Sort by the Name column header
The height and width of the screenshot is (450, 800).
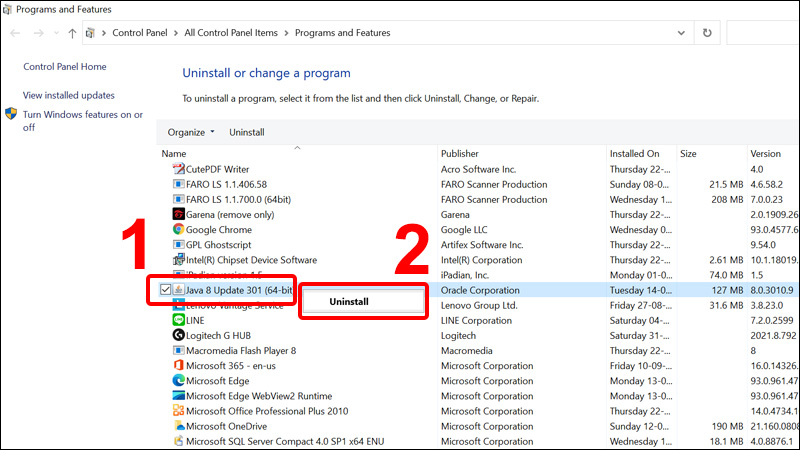click(173, 154)
